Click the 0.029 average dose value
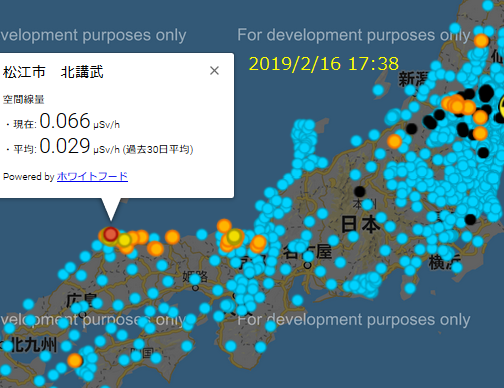This screenshot has height=388, width=504. [x=65, y=146]
